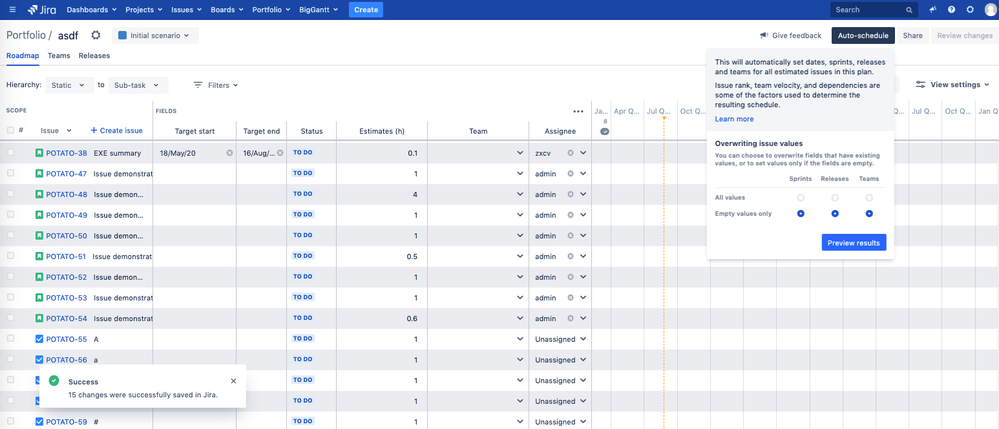Image resolution: width=999 pixels, height=429 pixels.
Task: Close the Success notification
Action: [233, 381]
